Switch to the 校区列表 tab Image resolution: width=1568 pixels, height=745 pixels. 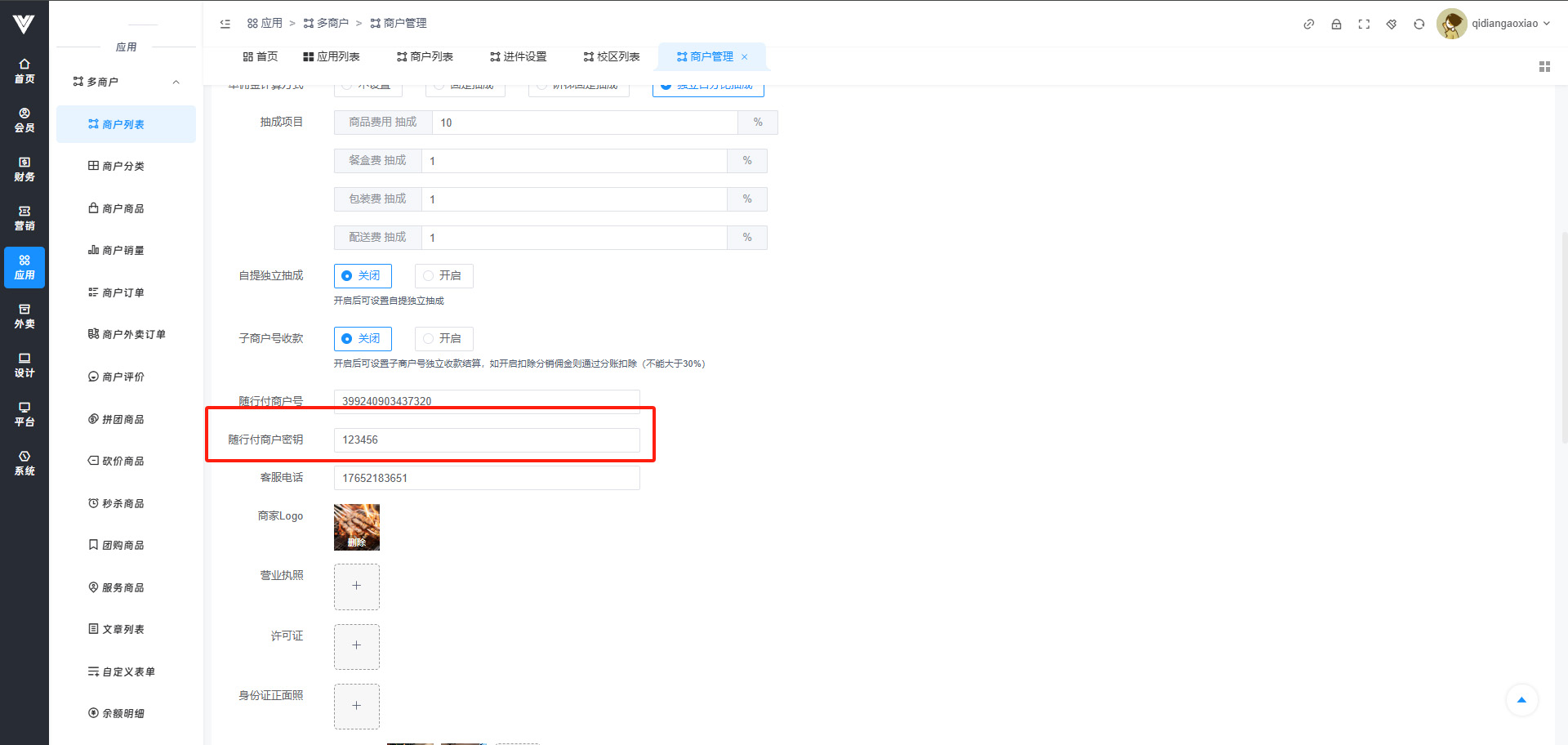(612, 57)
